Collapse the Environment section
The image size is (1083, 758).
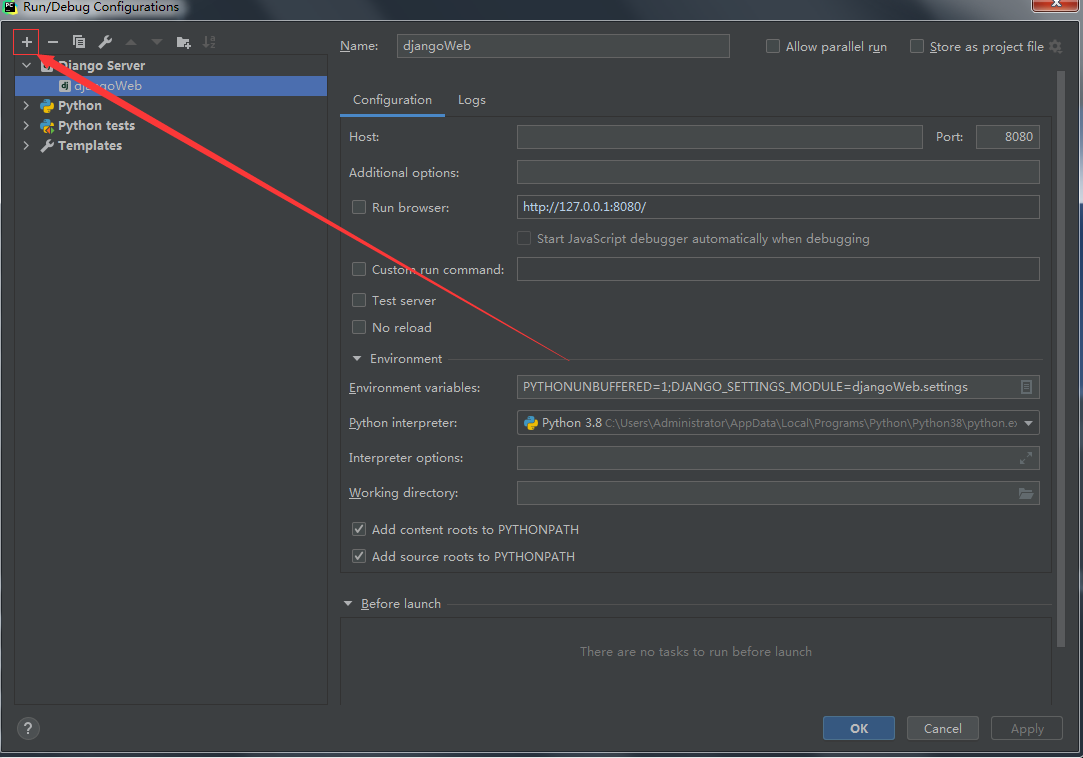pyautogui.click(x=357, y=359)
